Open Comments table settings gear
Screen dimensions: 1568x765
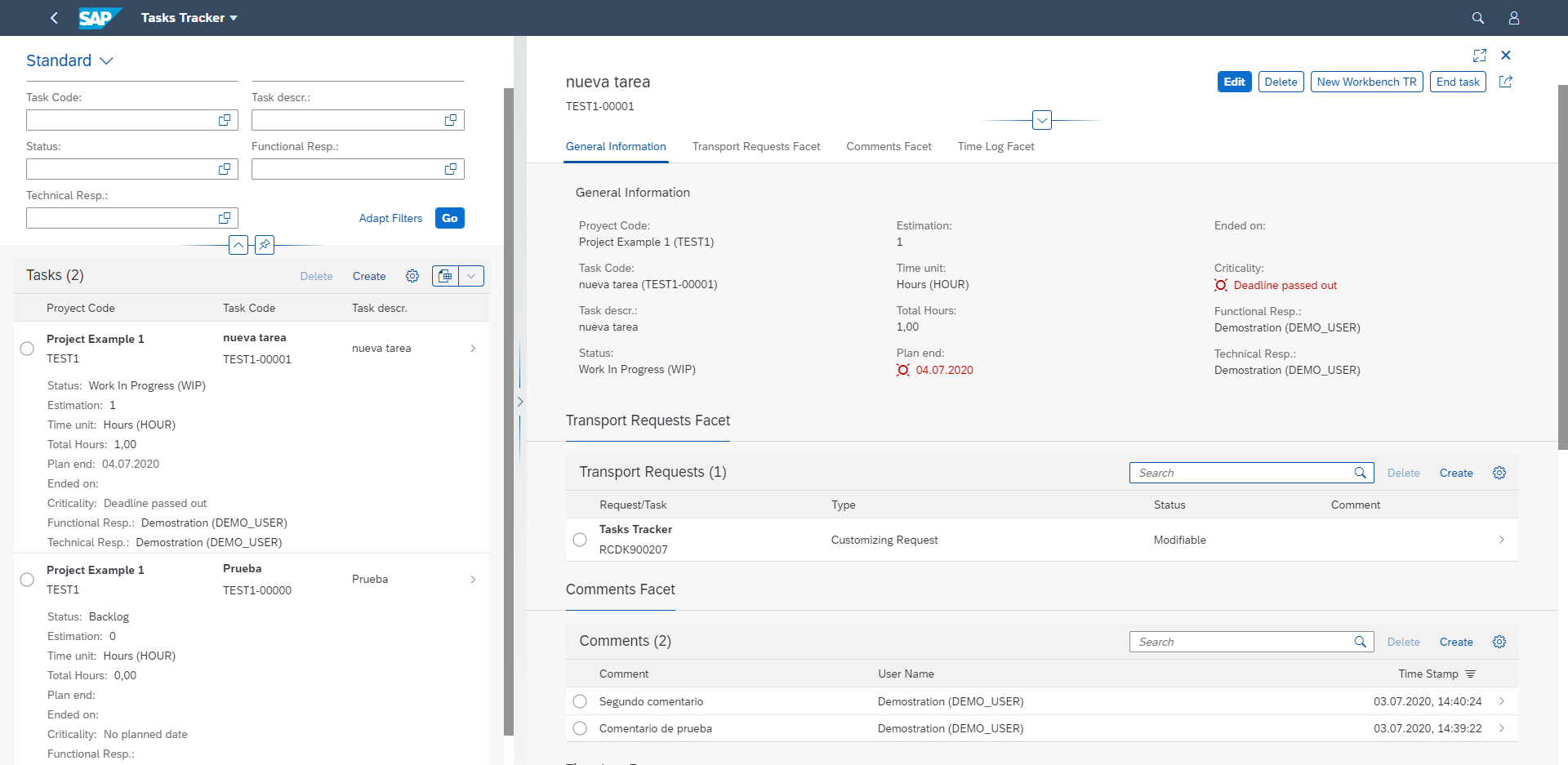tap(1499, 642)
